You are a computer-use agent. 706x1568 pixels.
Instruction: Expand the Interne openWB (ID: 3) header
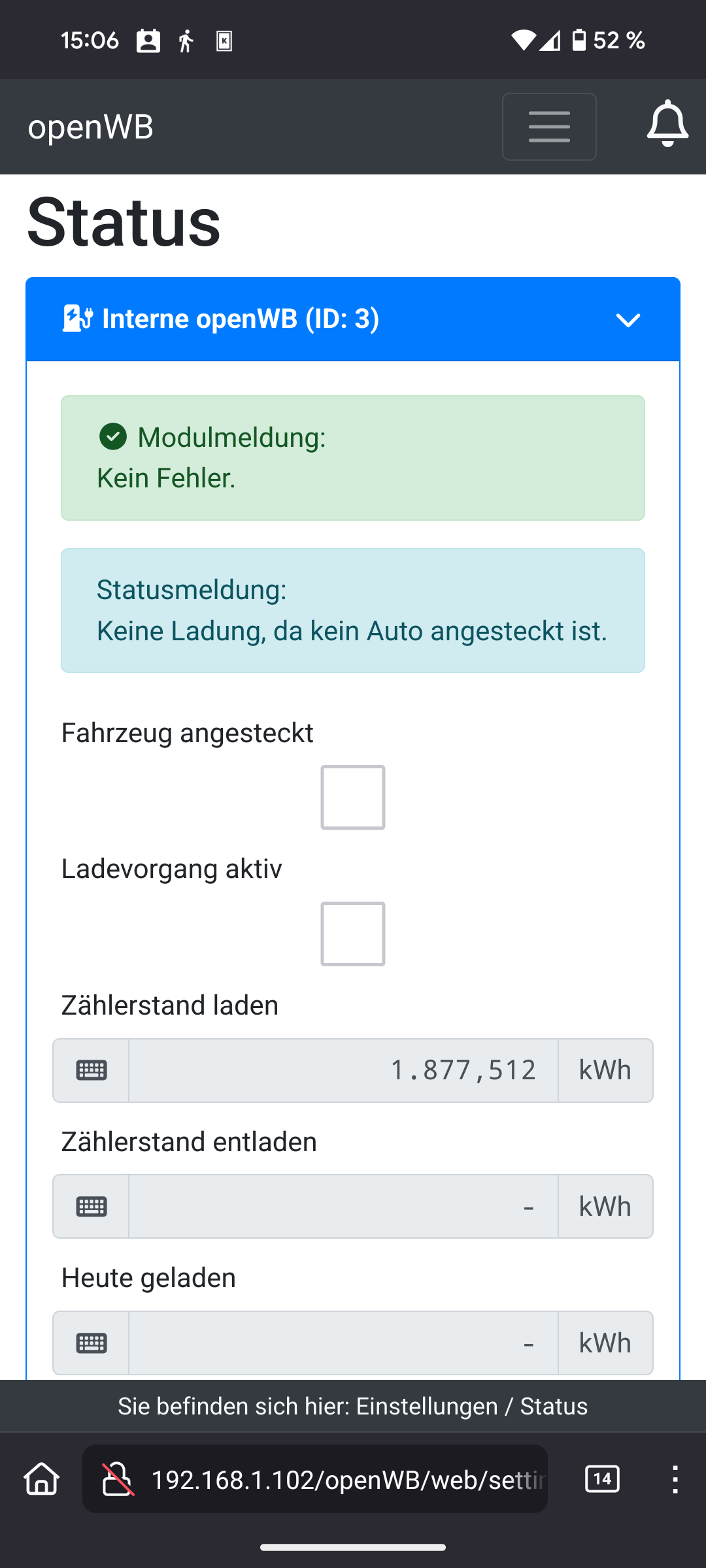[241, 319]
